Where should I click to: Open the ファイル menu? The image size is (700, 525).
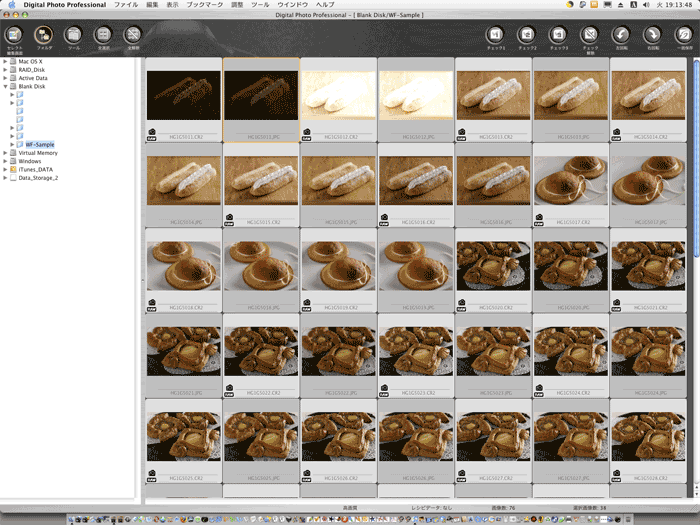(126, 4)
